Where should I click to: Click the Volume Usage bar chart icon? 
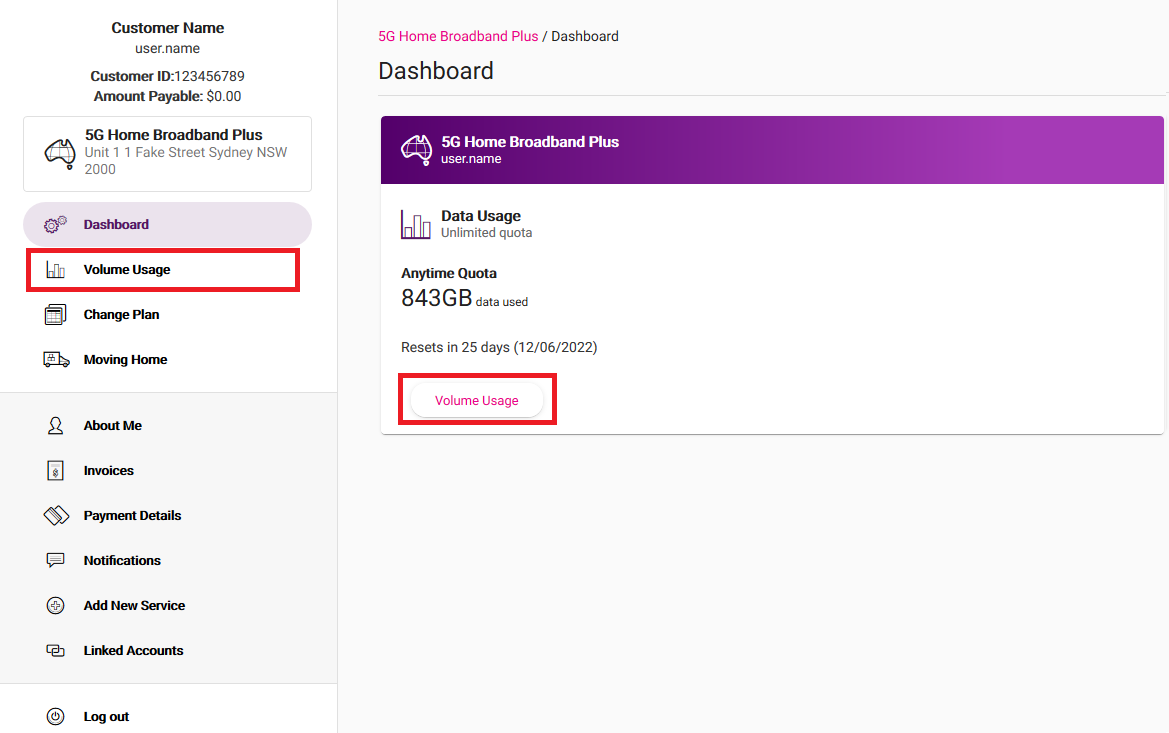55,270
